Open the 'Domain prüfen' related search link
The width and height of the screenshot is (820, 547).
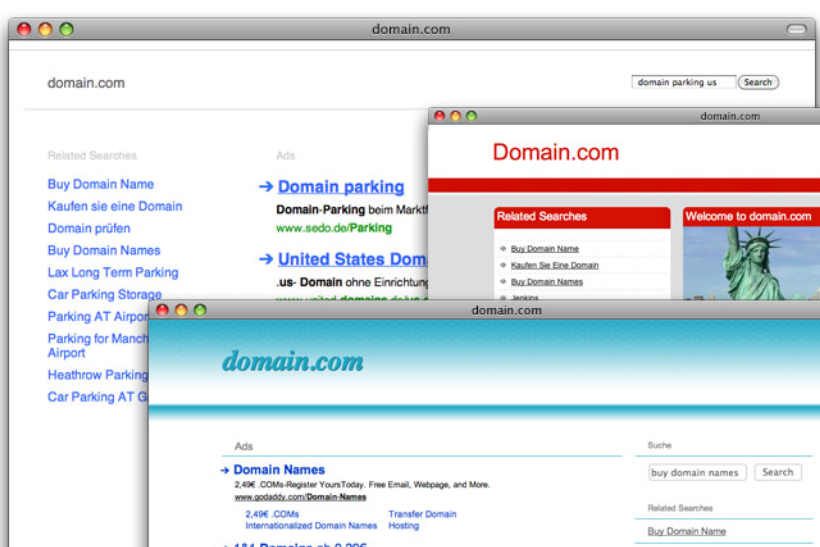[89, 229]
